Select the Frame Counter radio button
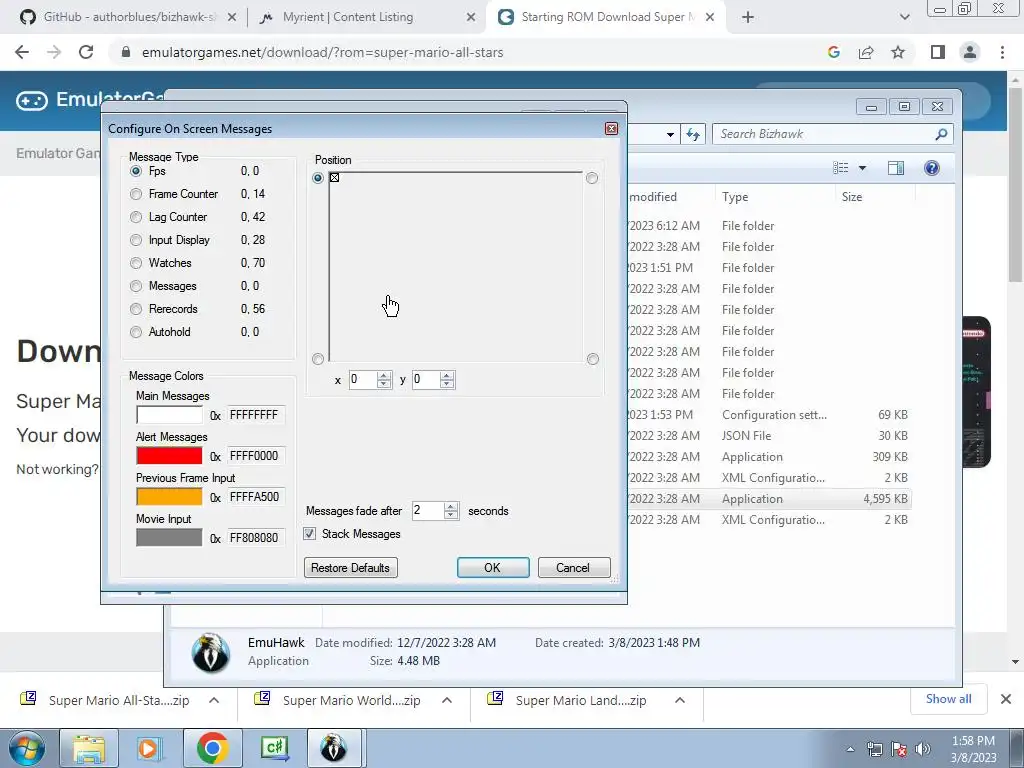The image size is (1024, 768). [136, 194]
